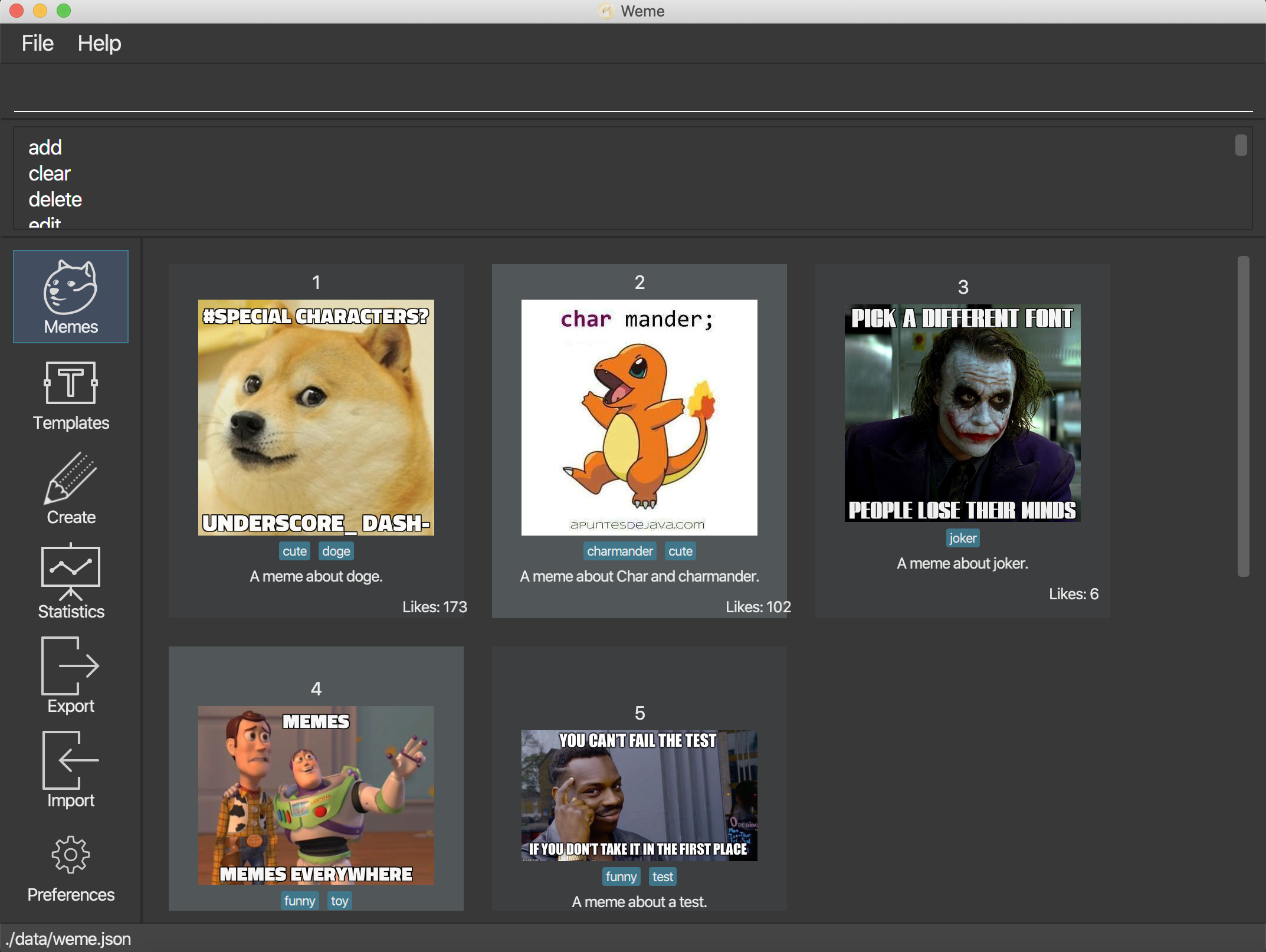Open the Create pencil icon
This screenshot has width=1266, height=952.
coord(71,478)
